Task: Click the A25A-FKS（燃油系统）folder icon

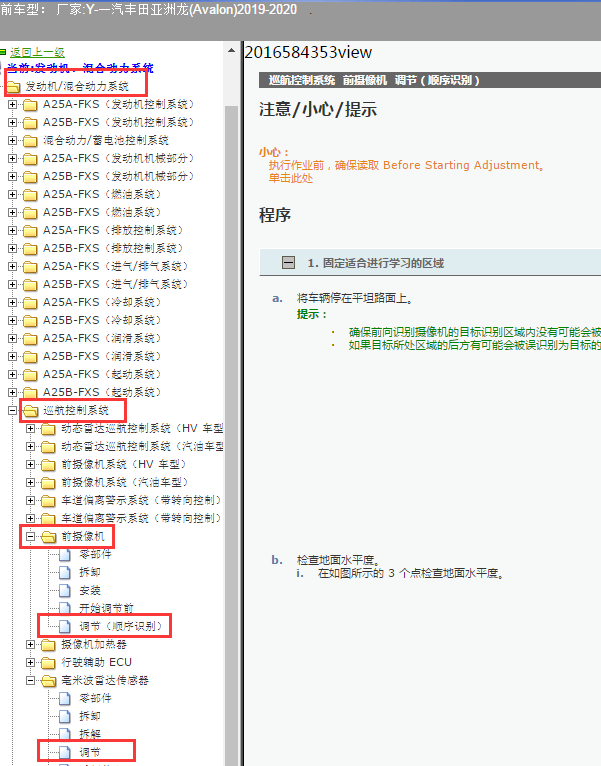Action: (30, 195)
